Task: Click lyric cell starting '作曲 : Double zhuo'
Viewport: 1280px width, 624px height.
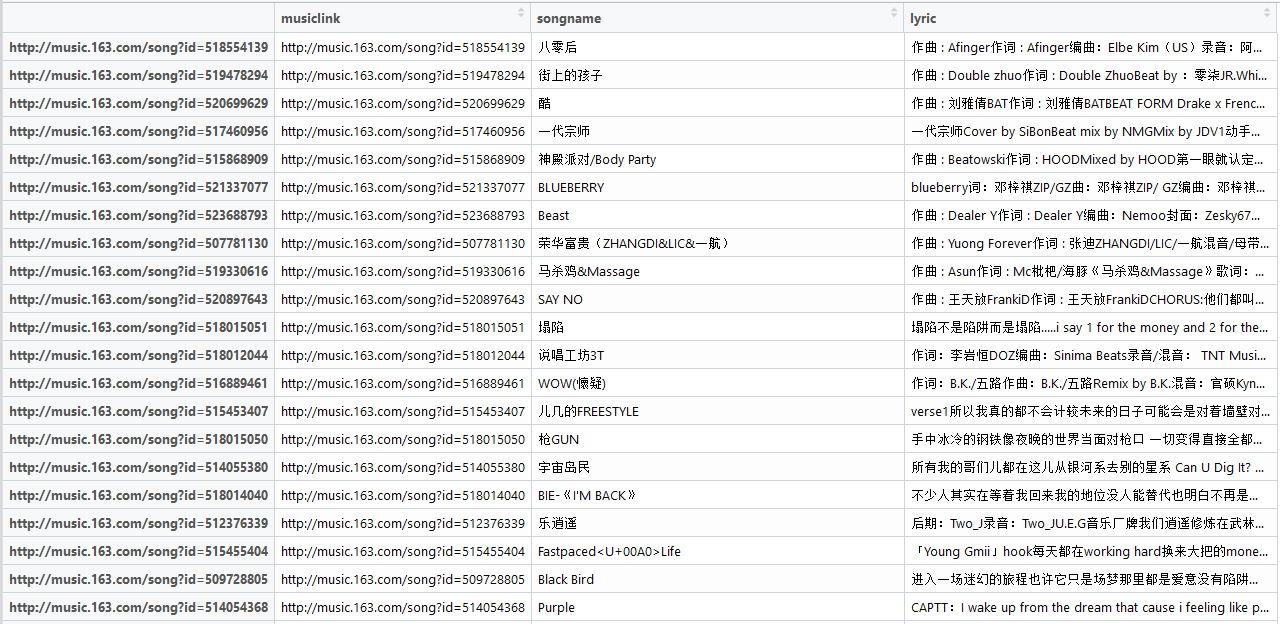Action: 1091,75
